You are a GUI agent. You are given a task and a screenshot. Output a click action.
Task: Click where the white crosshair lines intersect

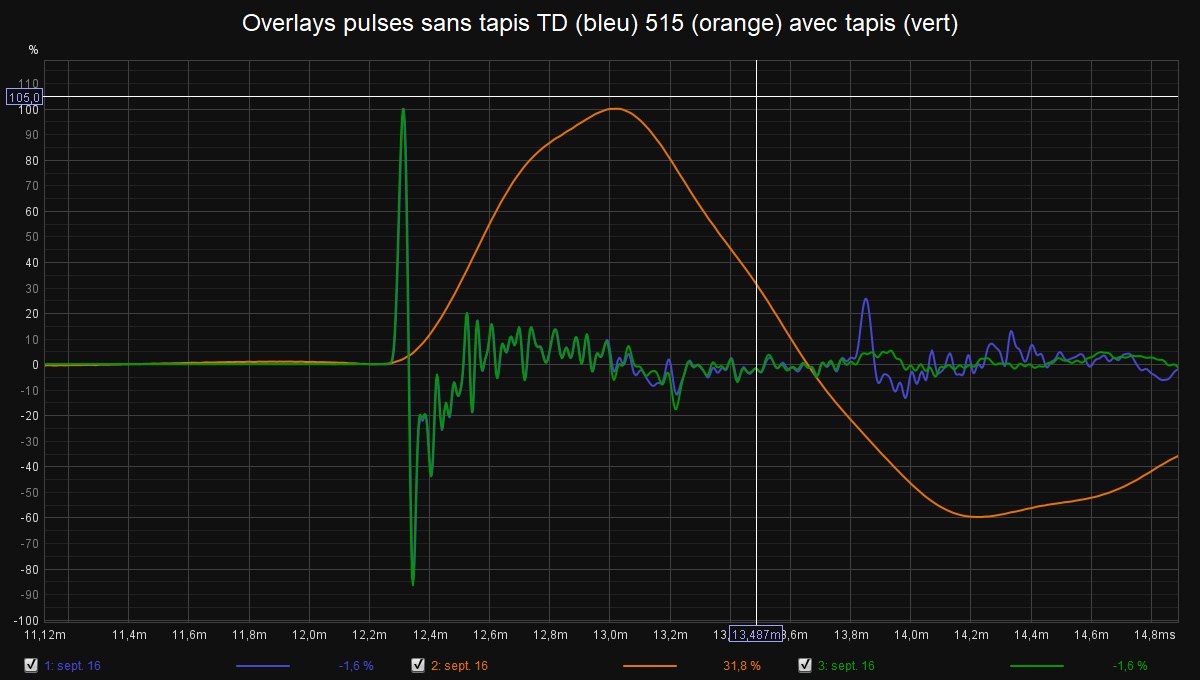coord(756,97)
